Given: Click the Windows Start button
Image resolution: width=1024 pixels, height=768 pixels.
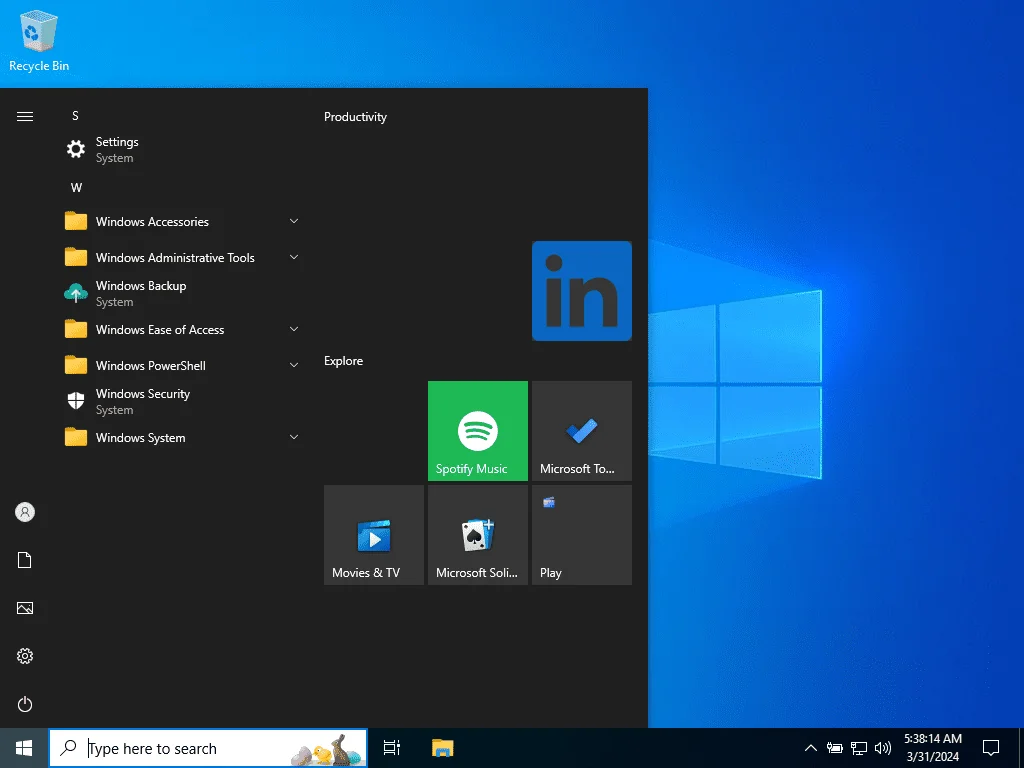Looking at the screenshot, I should point(24,748).
